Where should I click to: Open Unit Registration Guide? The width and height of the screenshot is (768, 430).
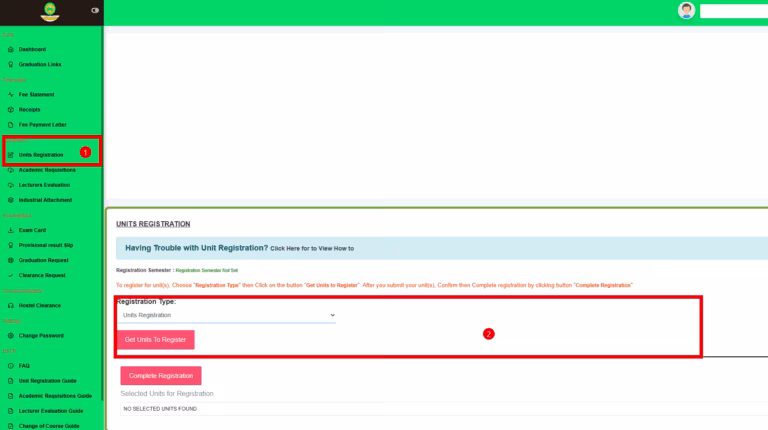[x=48, y=381]
